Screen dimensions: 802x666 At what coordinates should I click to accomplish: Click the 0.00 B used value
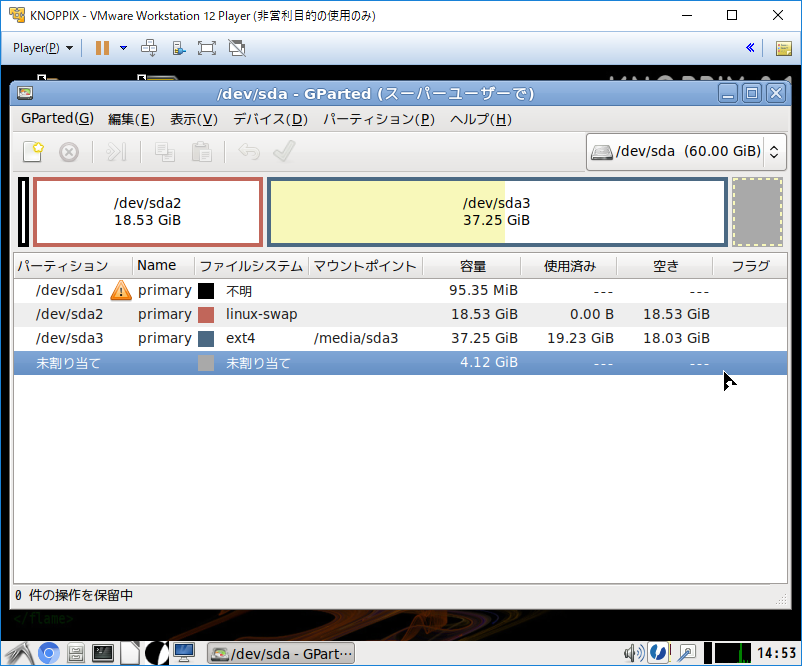pos(592,314)
